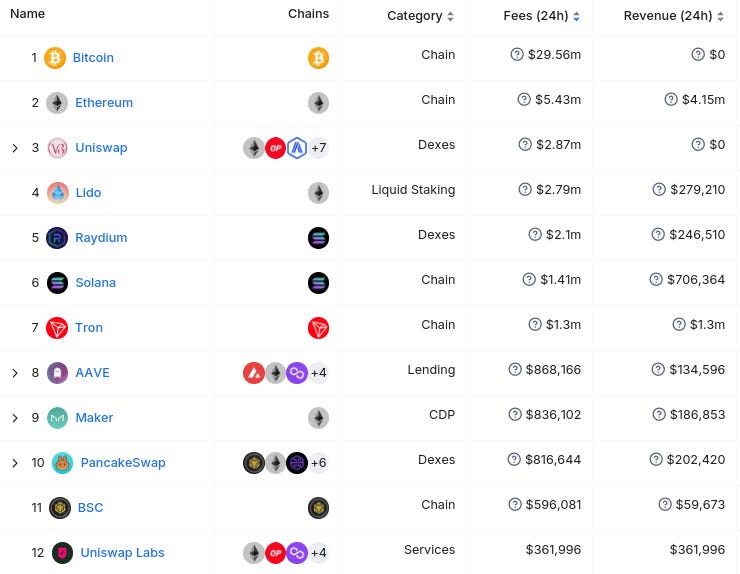This screenshot has height=574, width=740.
Task: Click the Arbitrum chain icon in Uniswap row
Action: (297, 148)
